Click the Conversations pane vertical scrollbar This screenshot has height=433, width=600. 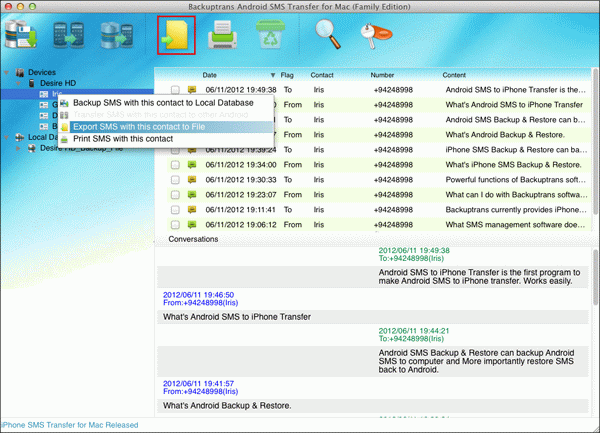[595, 278]
